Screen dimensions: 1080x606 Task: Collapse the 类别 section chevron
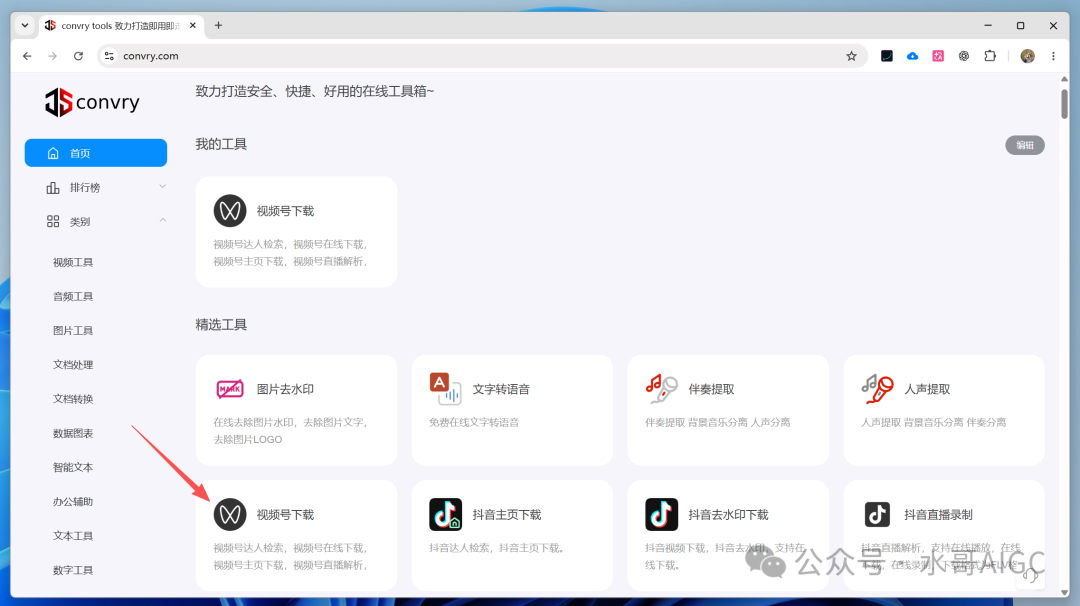163,220
